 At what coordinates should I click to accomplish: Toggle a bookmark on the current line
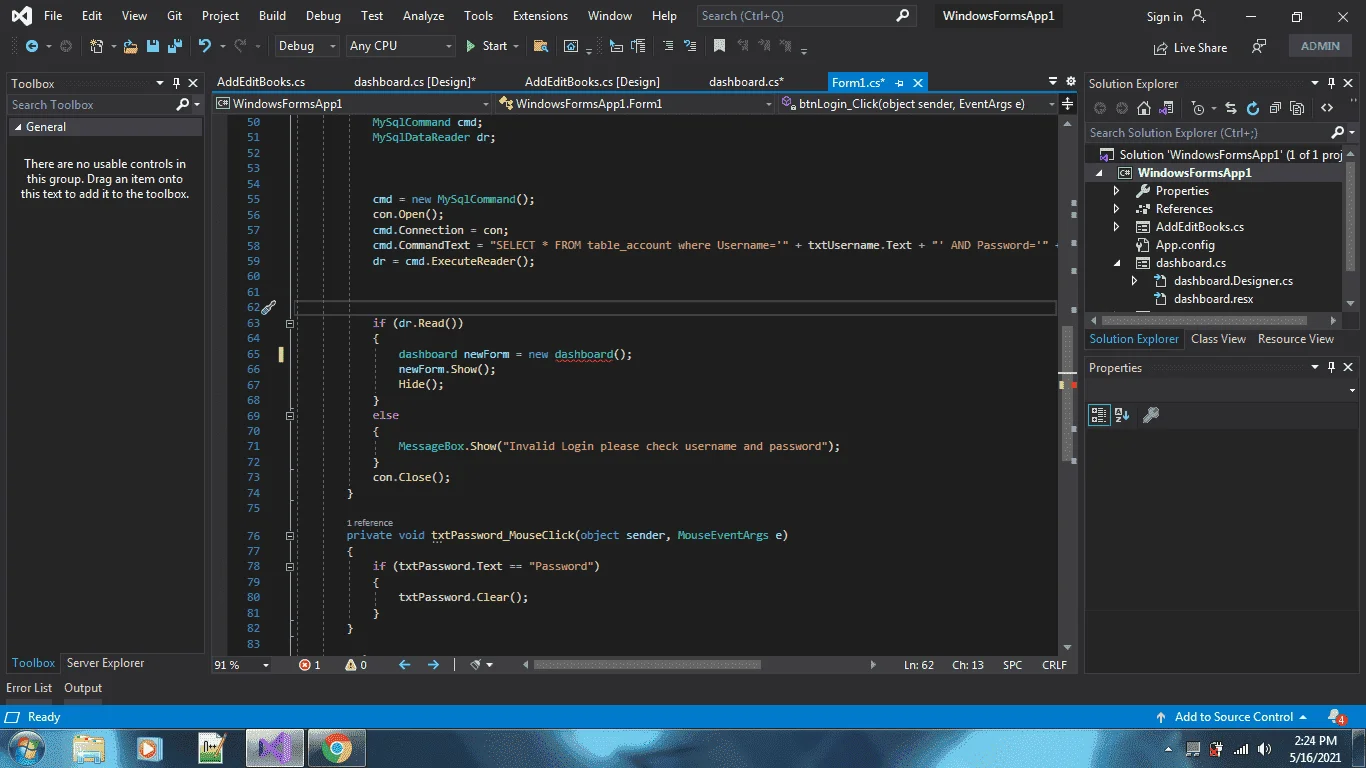(719, 46)
